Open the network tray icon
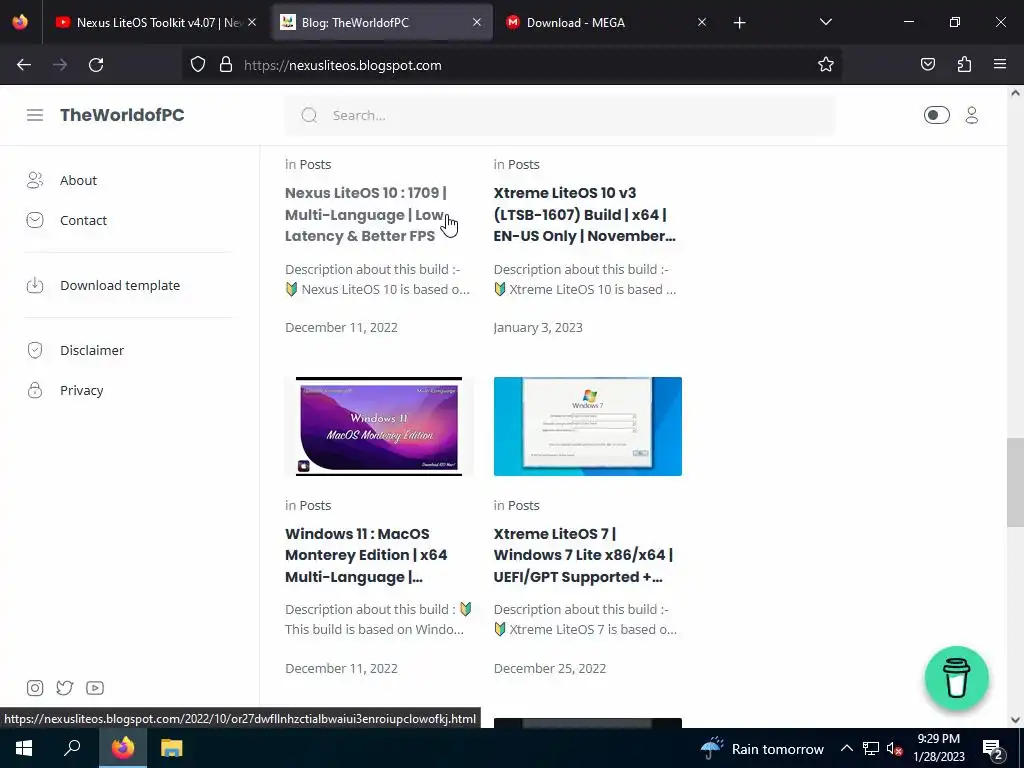The height and width of the screenshot is (768, 1024). coord(871,748)
